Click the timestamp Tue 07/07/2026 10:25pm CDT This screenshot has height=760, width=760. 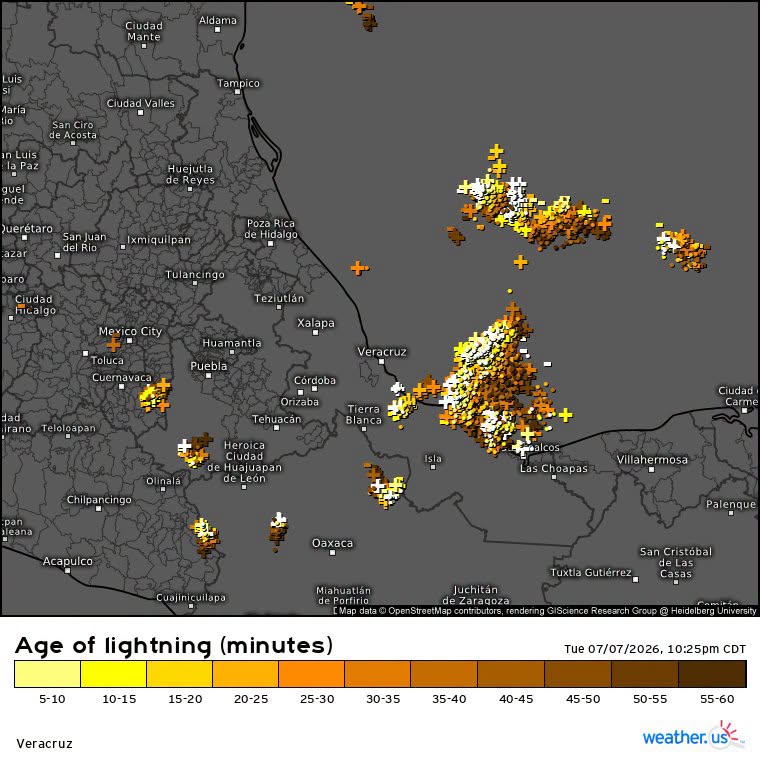(655, 649)
